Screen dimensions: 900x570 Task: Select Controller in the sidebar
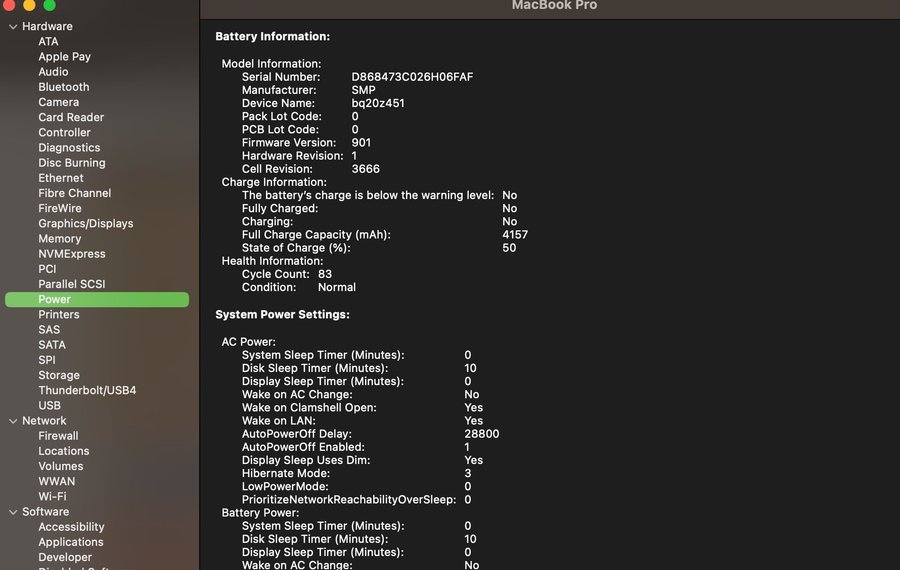(x=64, y=132)
